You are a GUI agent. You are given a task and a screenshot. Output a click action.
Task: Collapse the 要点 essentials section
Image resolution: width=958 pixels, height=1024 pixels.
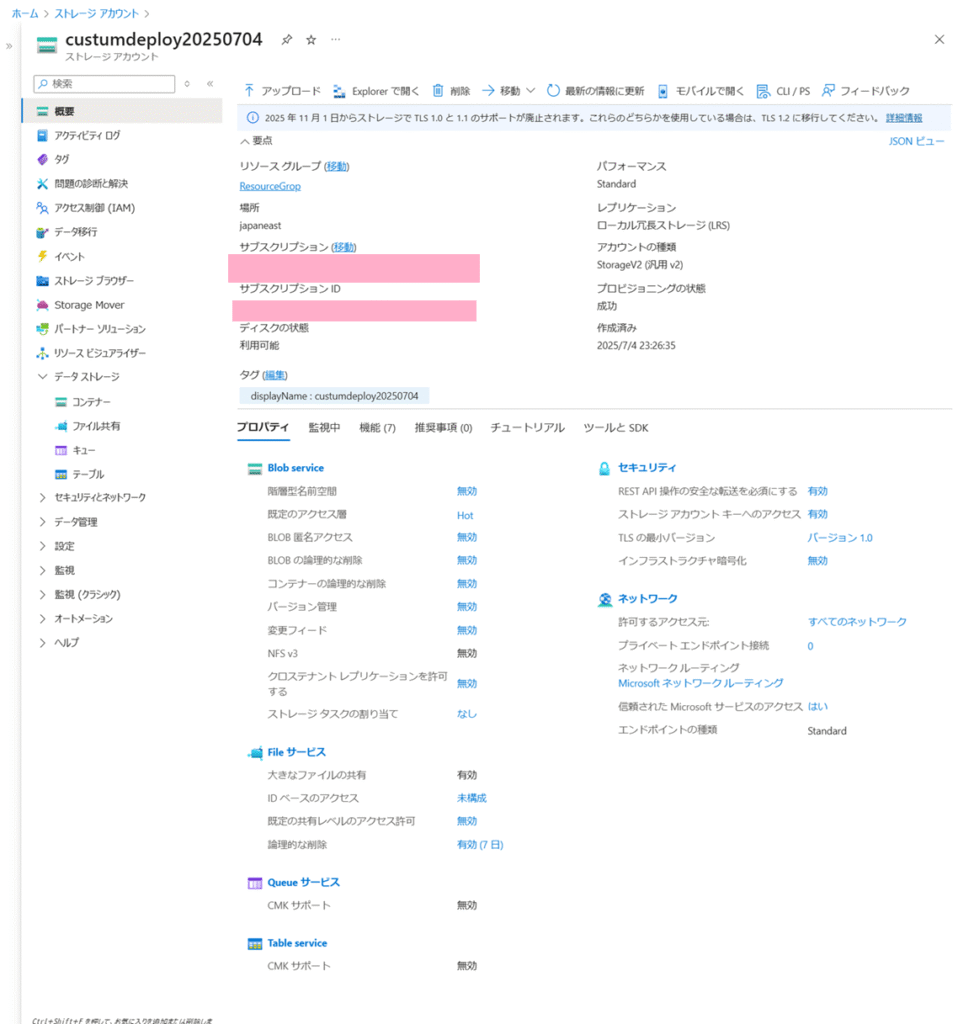[245, 141]
